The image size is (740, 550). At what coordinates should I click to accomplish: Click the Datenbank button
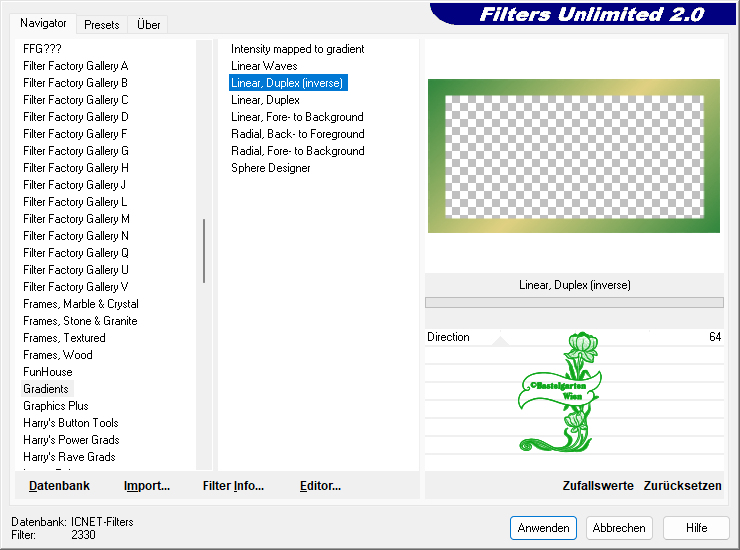(x=59, y=486)
